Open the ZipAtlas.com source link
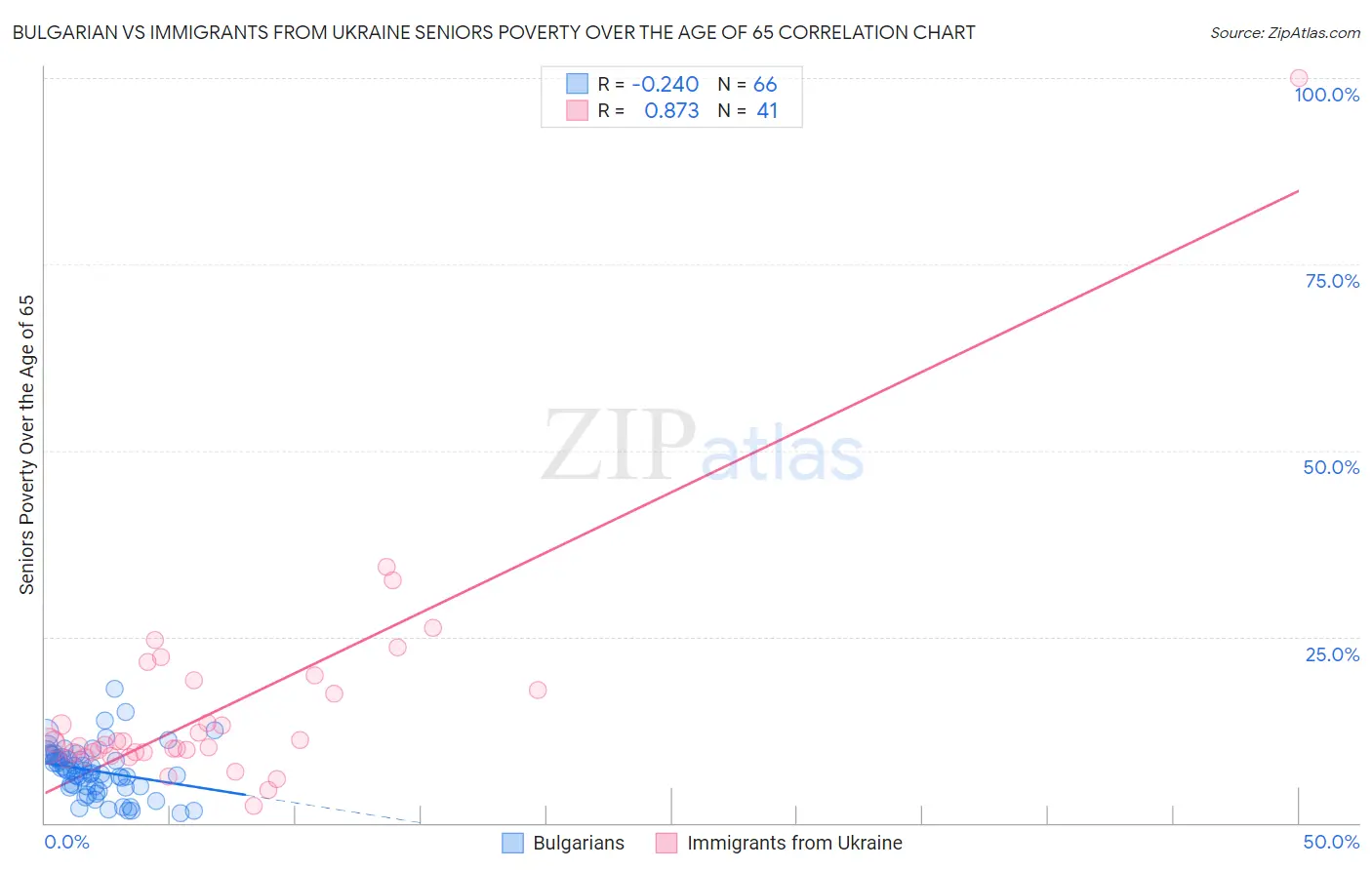Viewport: 1372px width, 870px height. coord(1284,33)
